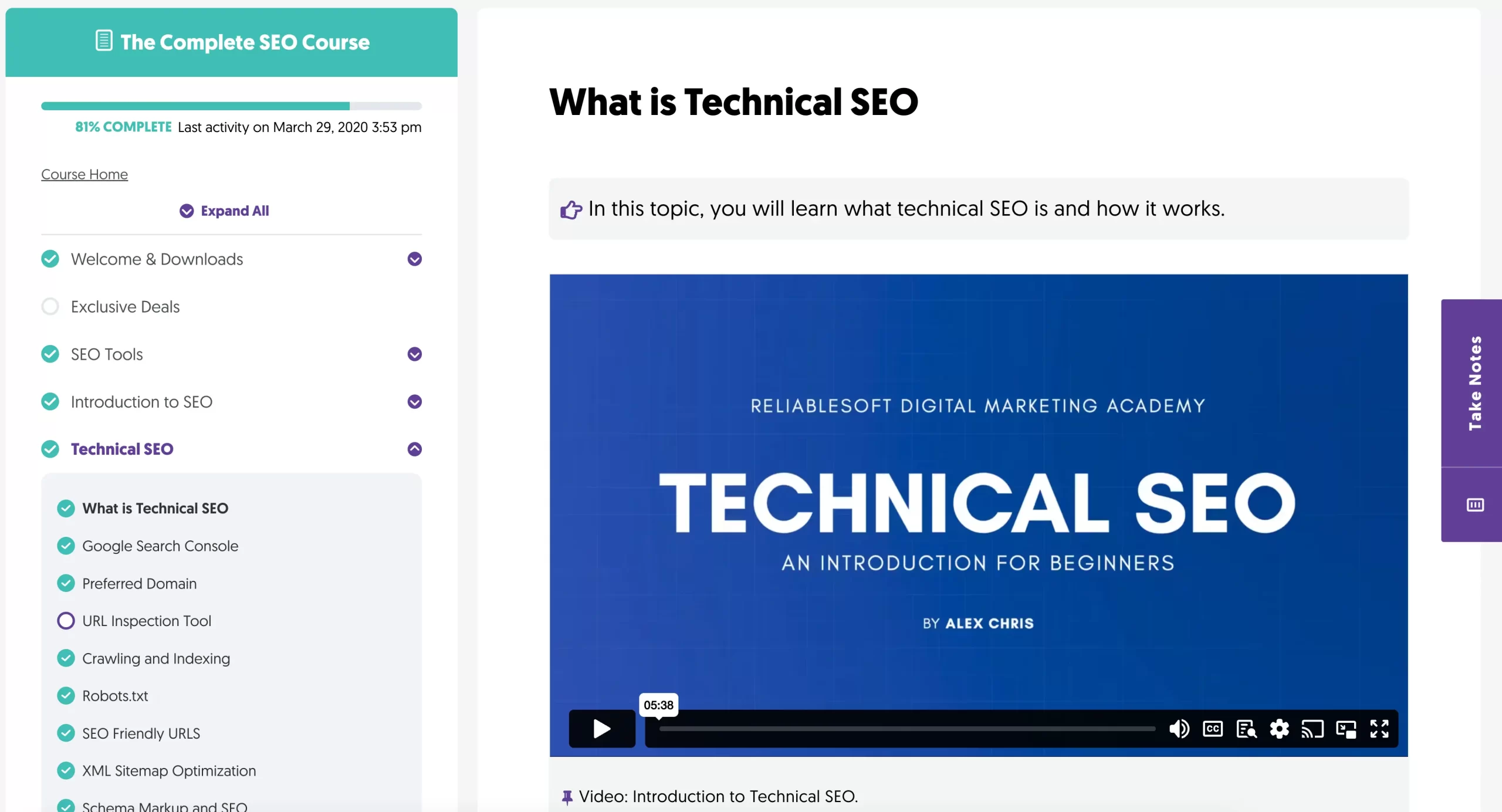The image size is (1502, 812).
Task: Mark URL Inspection Tool lesson circle
Action: tap(66, 621)
